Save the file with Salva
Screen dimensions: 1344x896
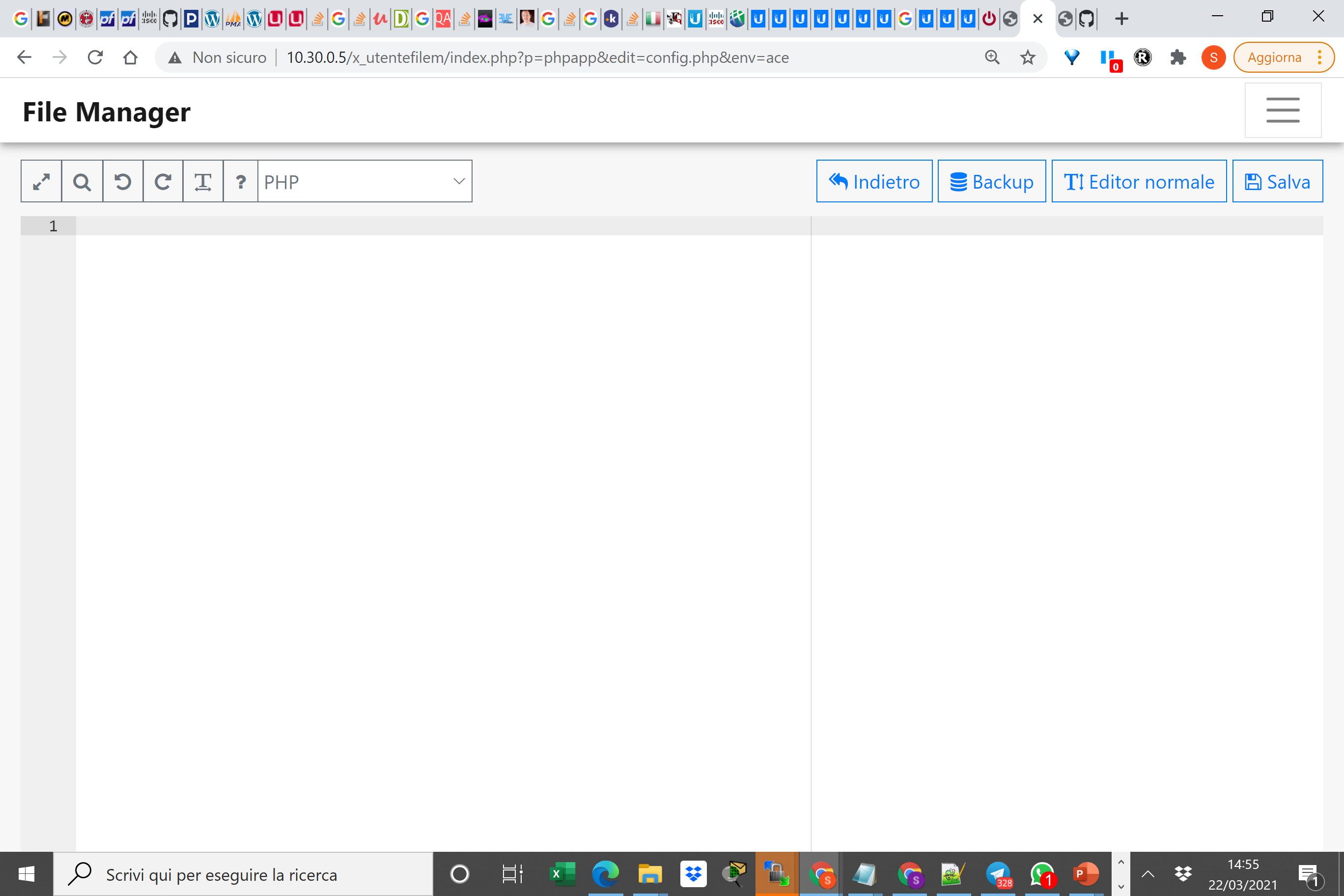[x=1277, y=181]
